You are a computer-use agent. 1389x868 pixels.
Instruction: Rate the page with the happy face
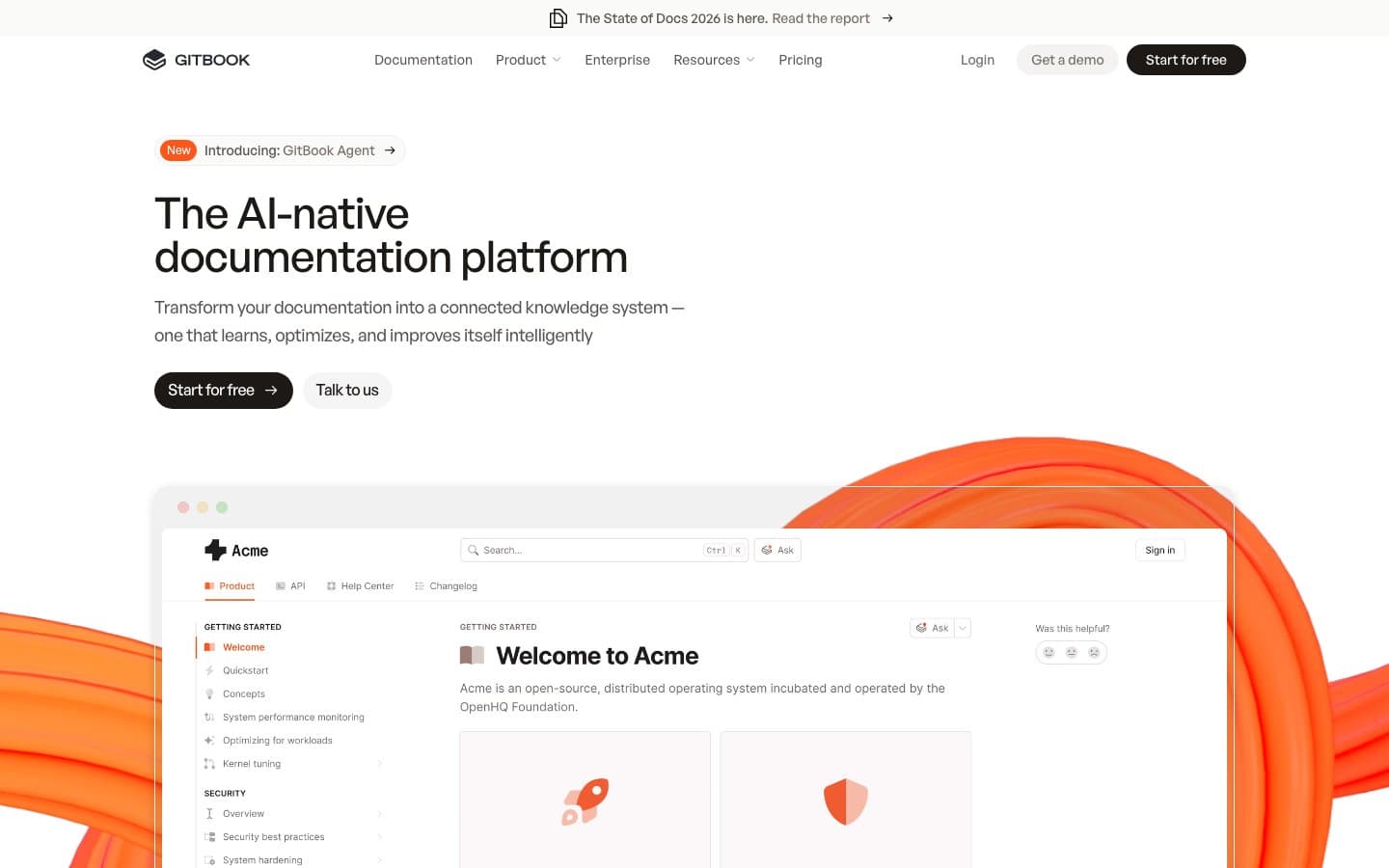tap(1049, 652)
